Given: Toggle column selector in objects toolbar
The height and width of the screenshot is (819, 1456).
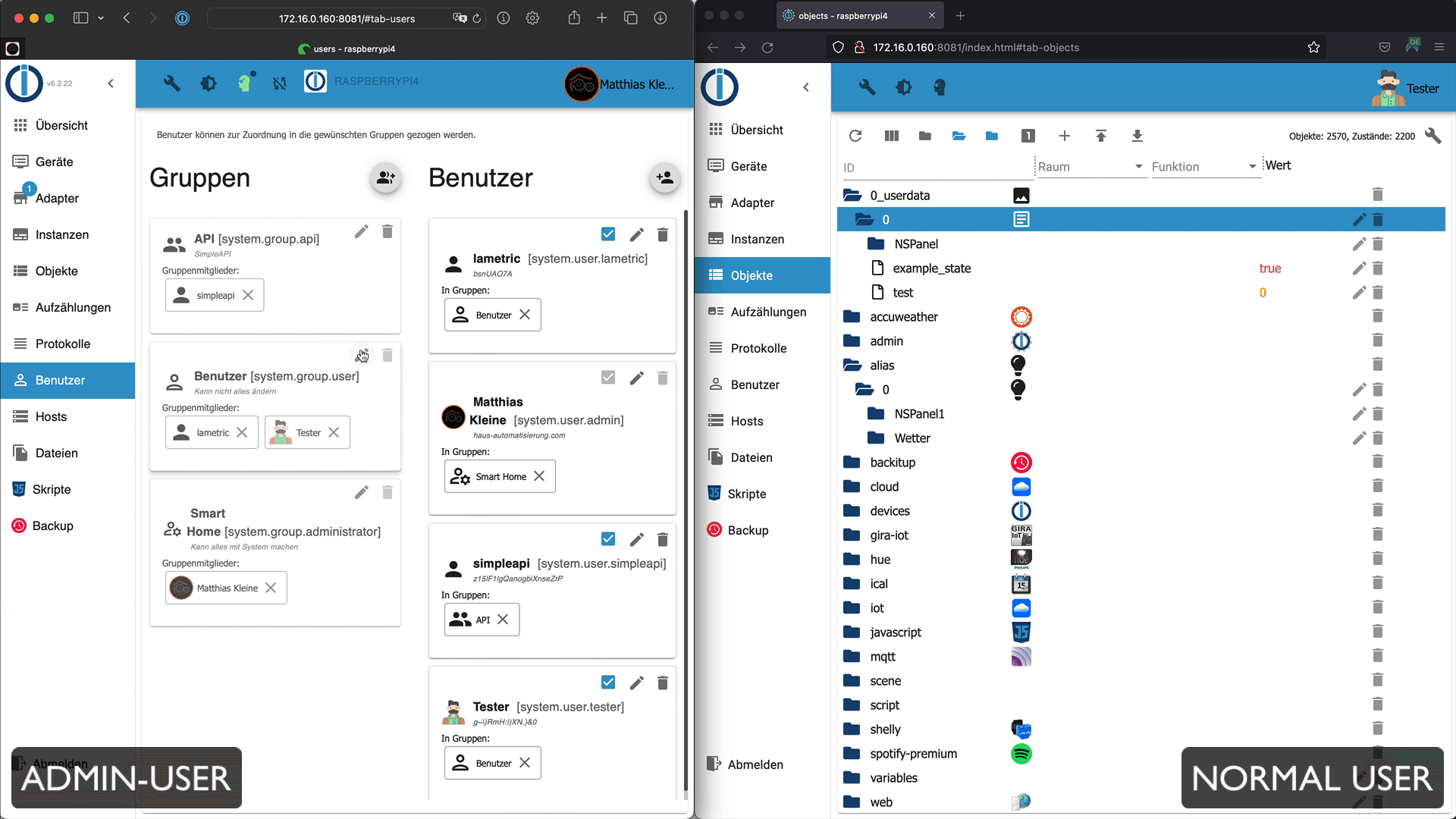Looking at the screenshot, I should click(x=891, y=136).
